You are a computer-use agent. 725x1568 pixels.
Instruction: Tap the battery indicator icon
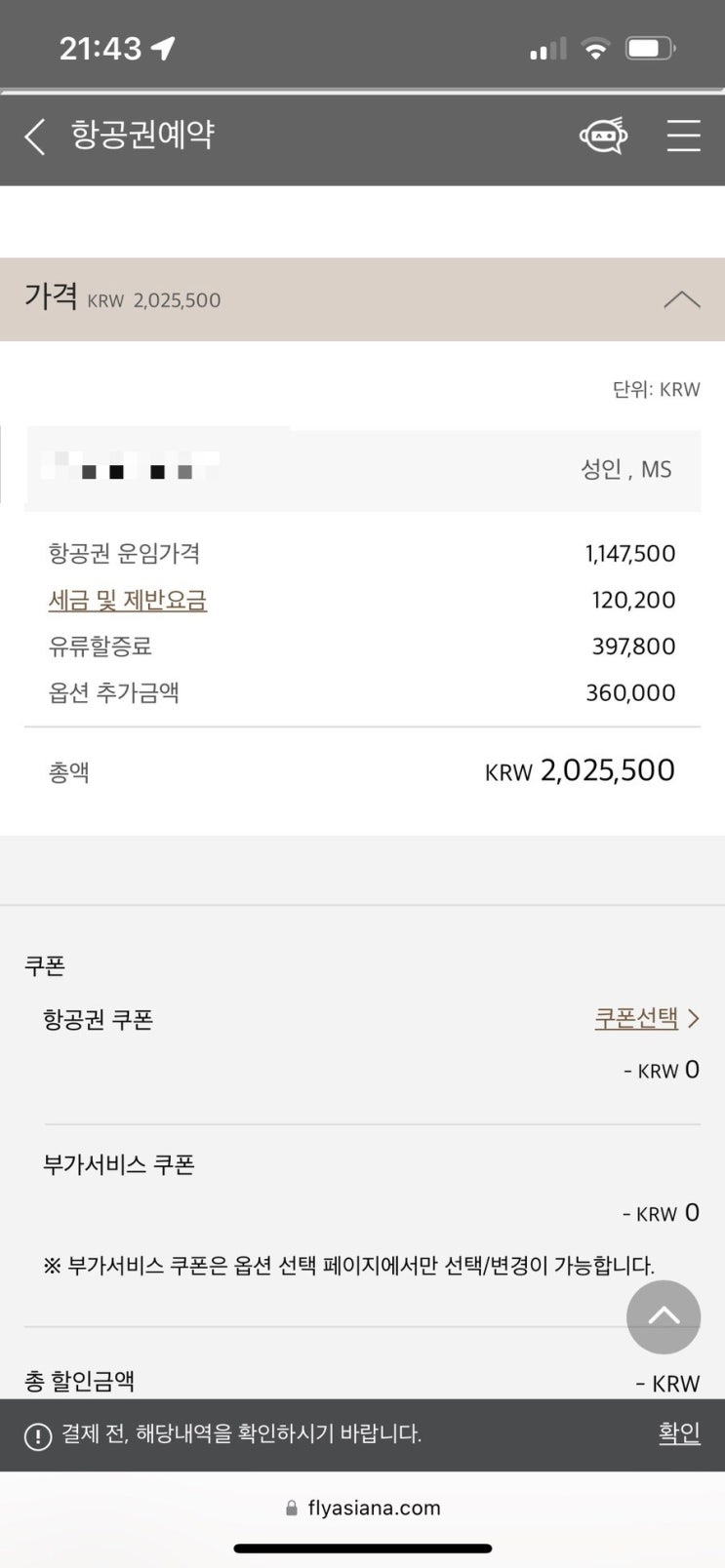(x=650, y=48)
